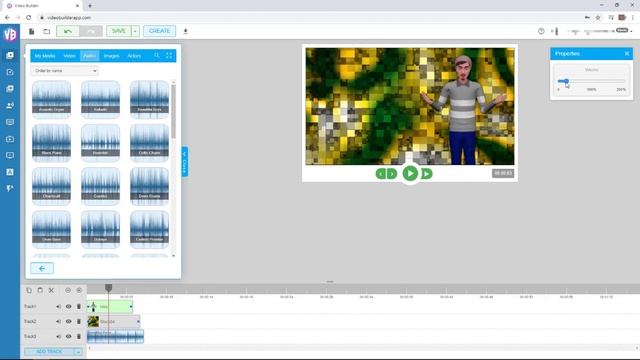Mute Track1 audio
640x360 pixels.
tap(58, 307)
